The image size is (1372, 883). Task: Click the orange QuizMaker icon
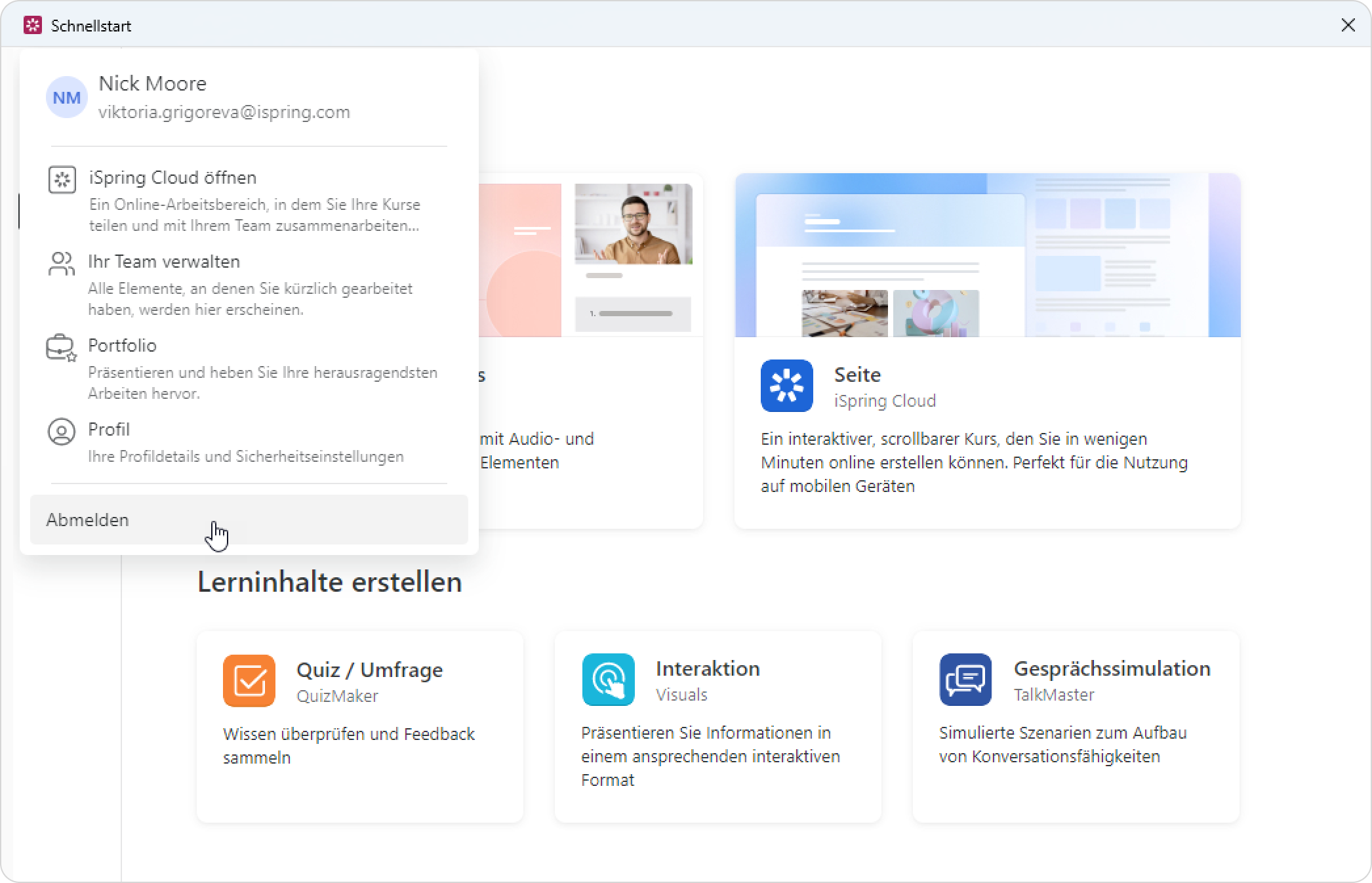pos(249,681)
